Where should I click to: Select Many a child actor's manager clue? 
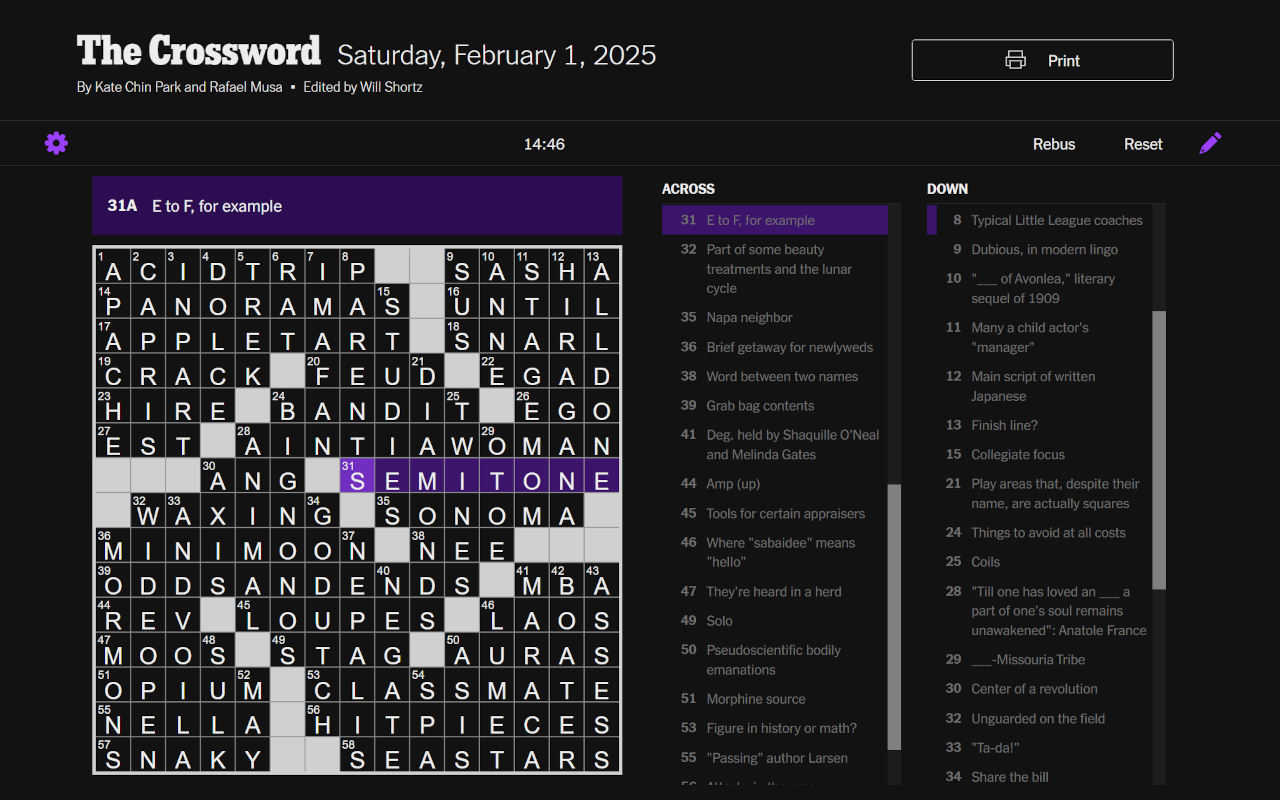(1040, 338)
